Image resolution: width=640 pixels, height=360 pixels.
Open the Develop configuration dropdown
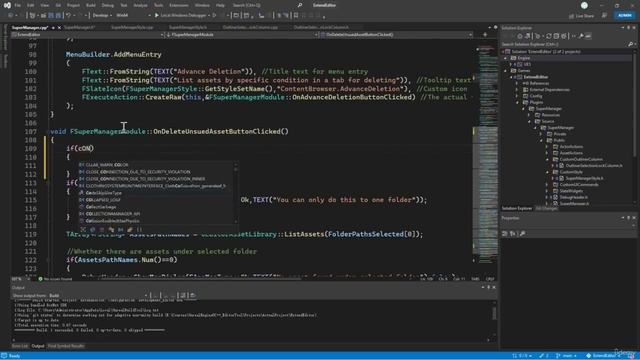102,16
